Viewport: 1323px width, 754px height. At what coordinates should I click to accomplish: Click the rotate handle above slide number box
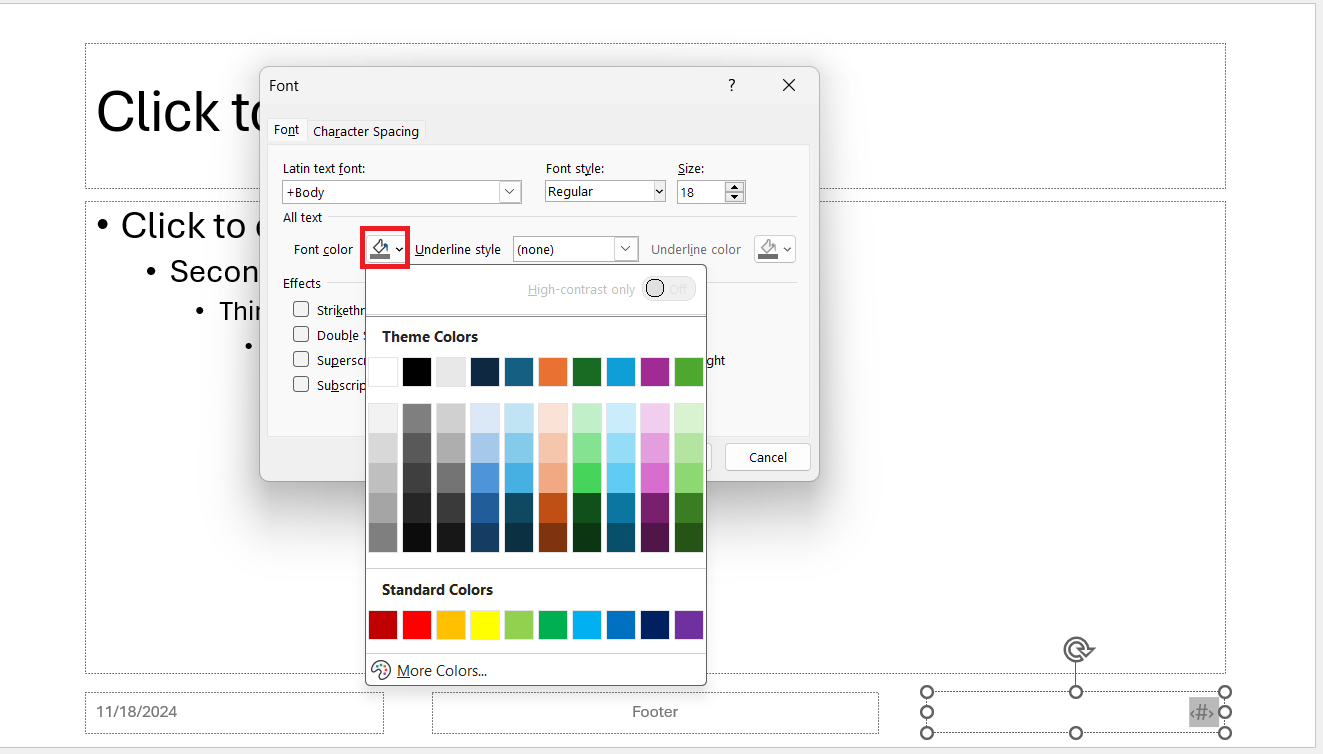coord(1076,651)
